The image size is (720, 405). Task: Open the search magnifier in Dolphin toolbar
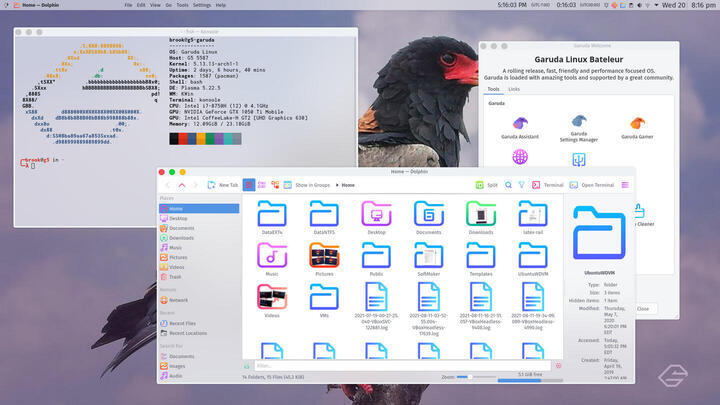click(x=508, y=185)
